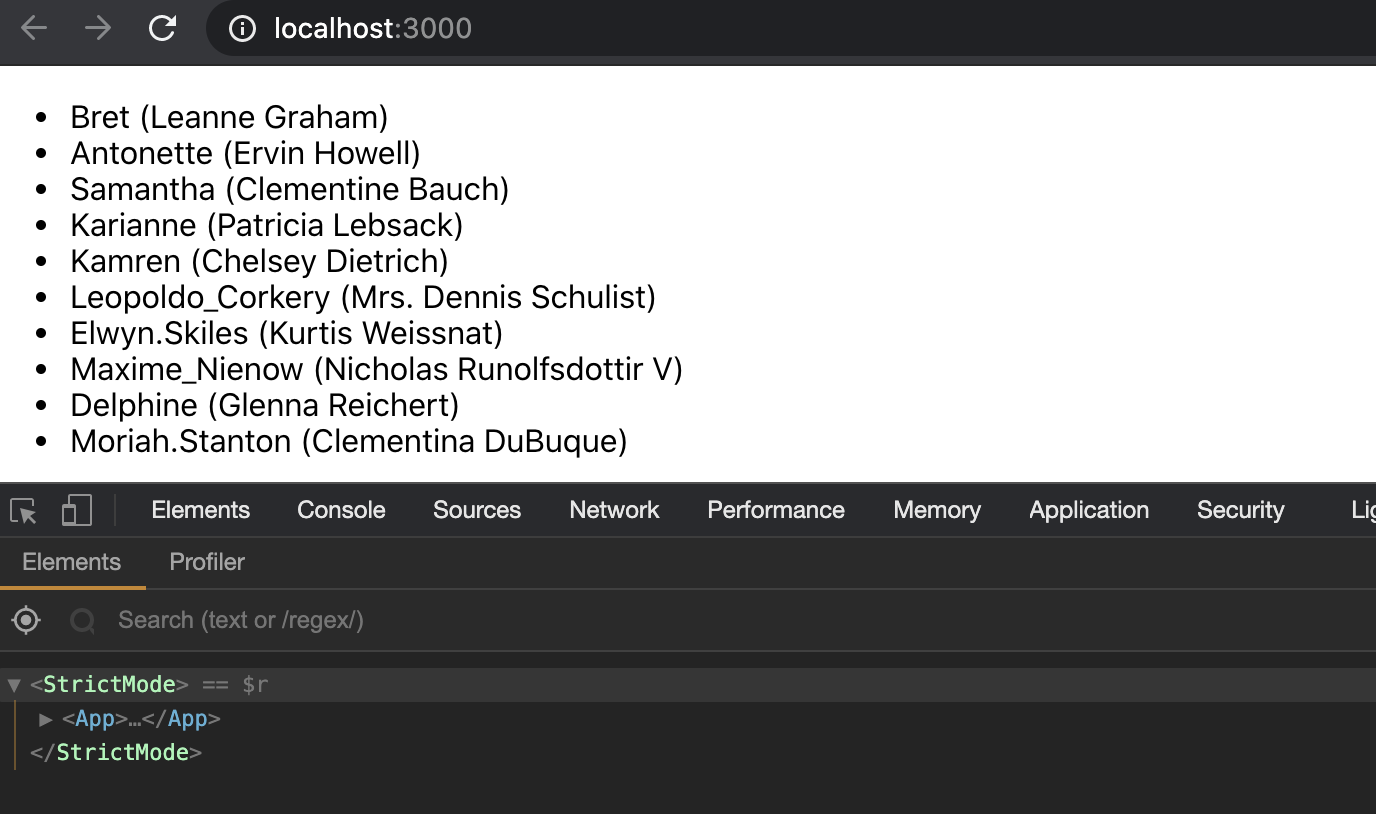Image resolution: width=1376 pixels, height=814 pixels.
Task: Click list item Bret (Leanne Graham)
Action: point(229,118)
